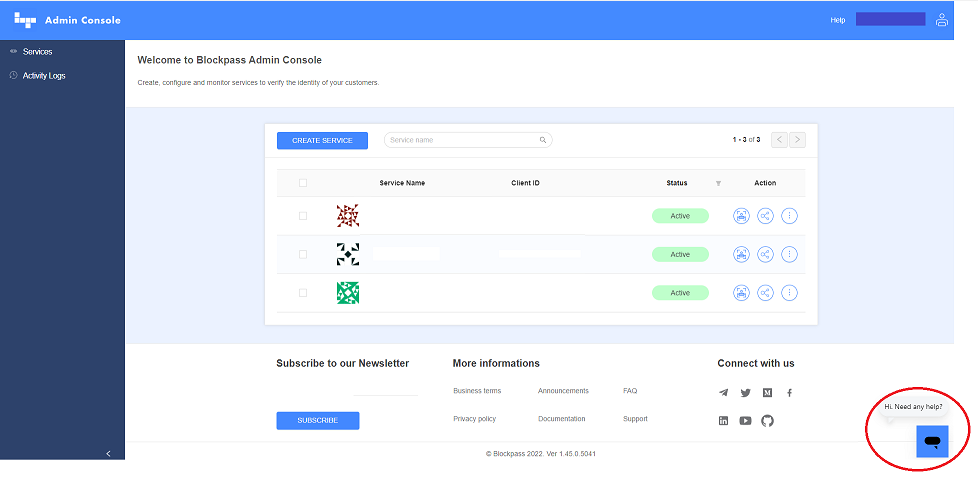
Task: Tick the checkbox for the green logo service
Action: coord(303,293)
